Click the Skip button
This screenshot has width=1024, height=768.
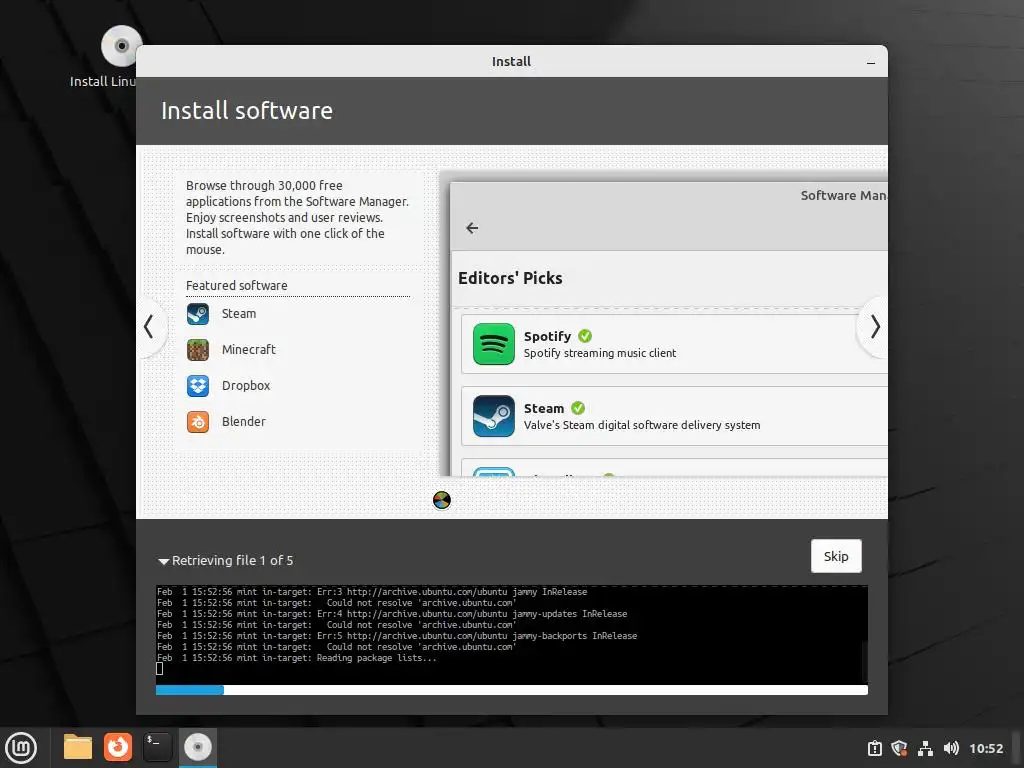(x=836, y=556)
